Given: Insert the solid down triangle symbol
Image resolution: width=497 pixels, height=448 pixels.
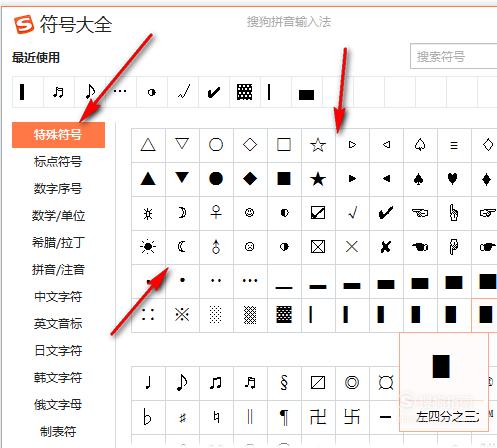Looking at the screenshot, I should tap(182, 179).
